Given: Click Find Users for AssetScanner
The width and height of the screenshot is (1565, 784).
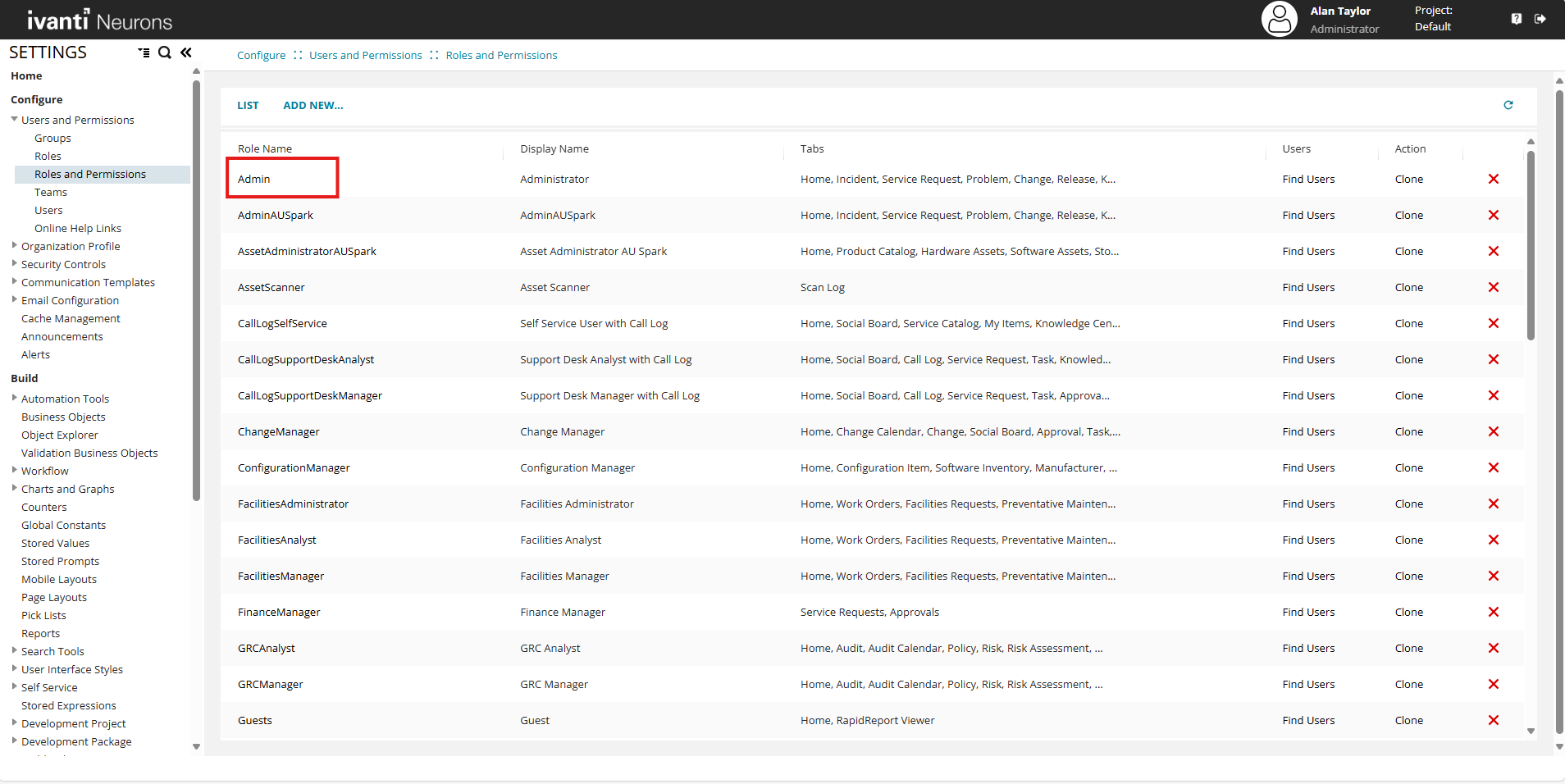Looking at the screenshot, I should (1308, 287).
